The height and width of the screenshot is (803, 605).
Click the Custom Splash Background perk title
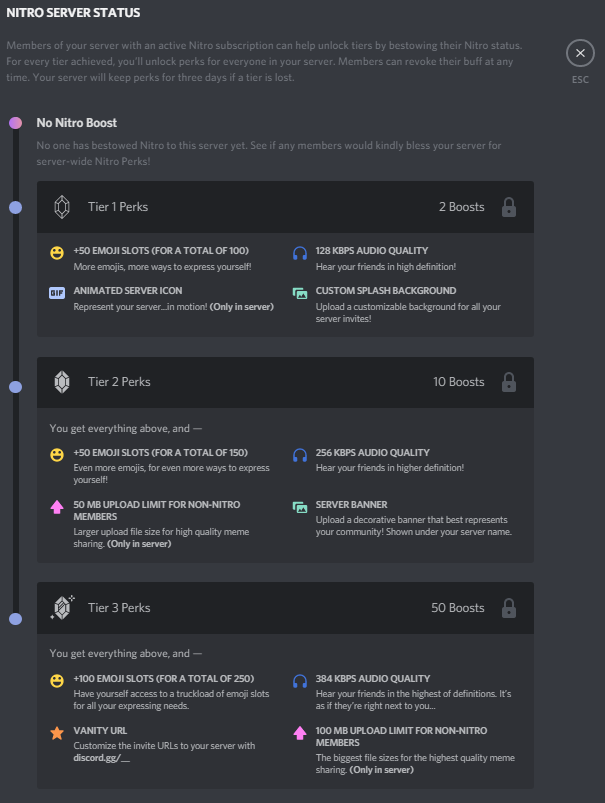386,290
